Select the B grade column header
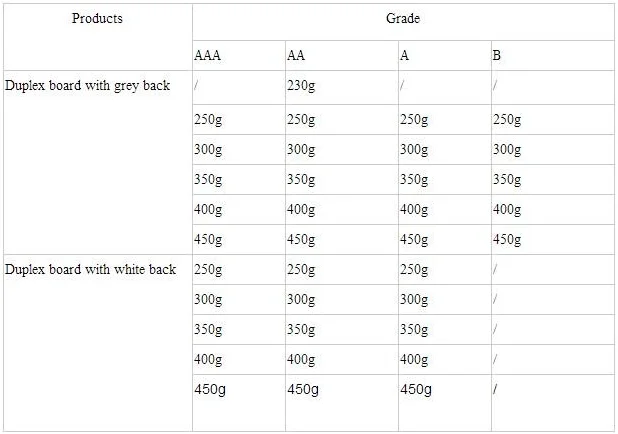 [496, 55]
